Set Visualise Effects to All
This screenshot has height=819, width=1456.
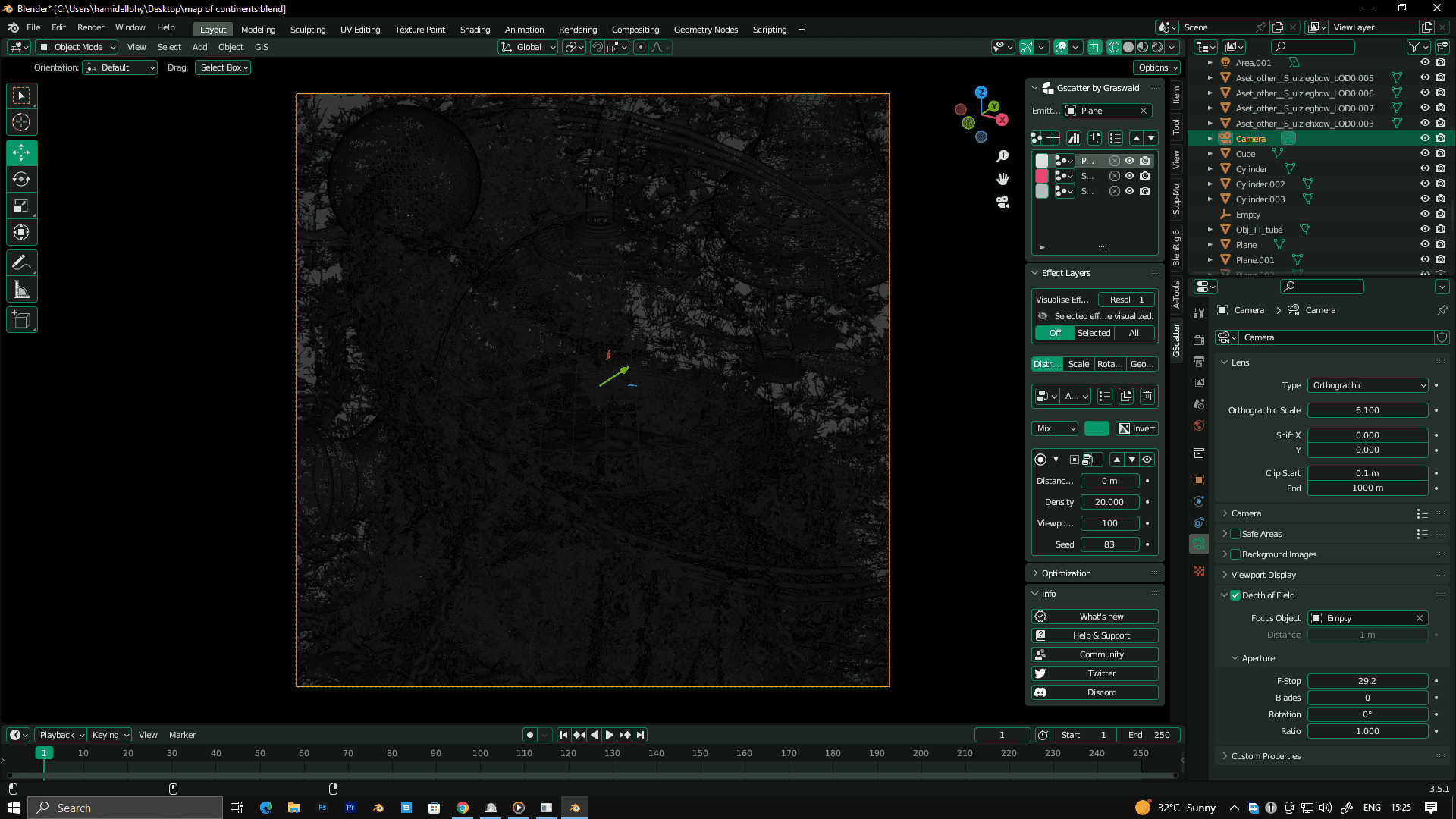click(x=1134, y=333)
